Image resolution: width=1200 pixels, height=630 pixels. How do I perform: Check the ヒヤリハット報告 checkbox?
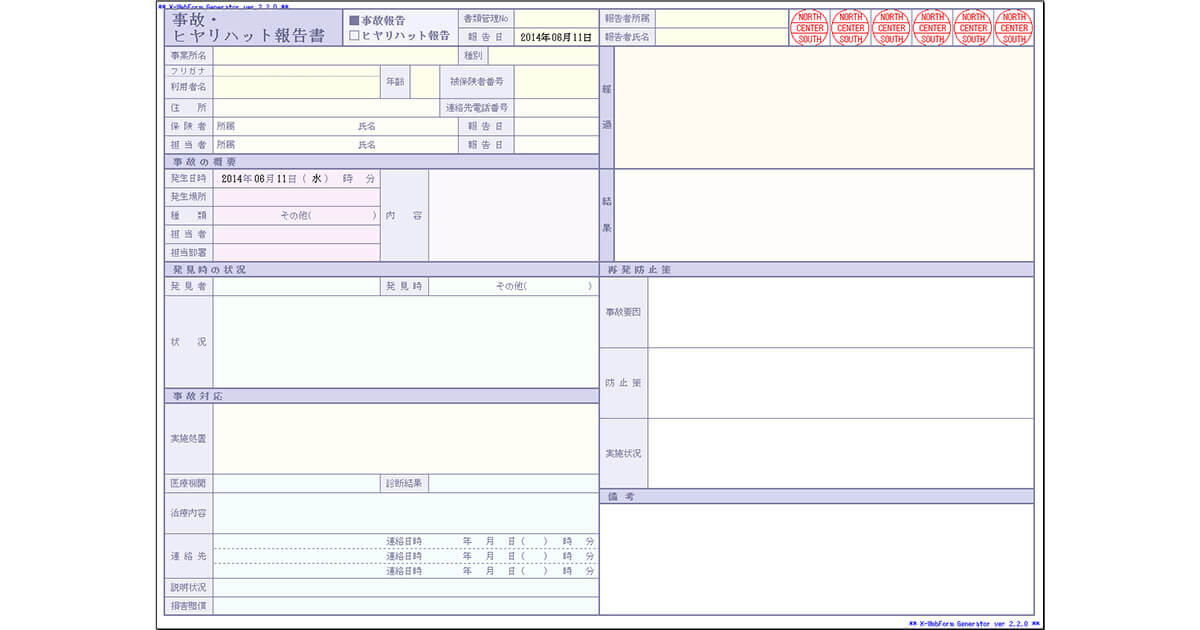tap(354, 36)
